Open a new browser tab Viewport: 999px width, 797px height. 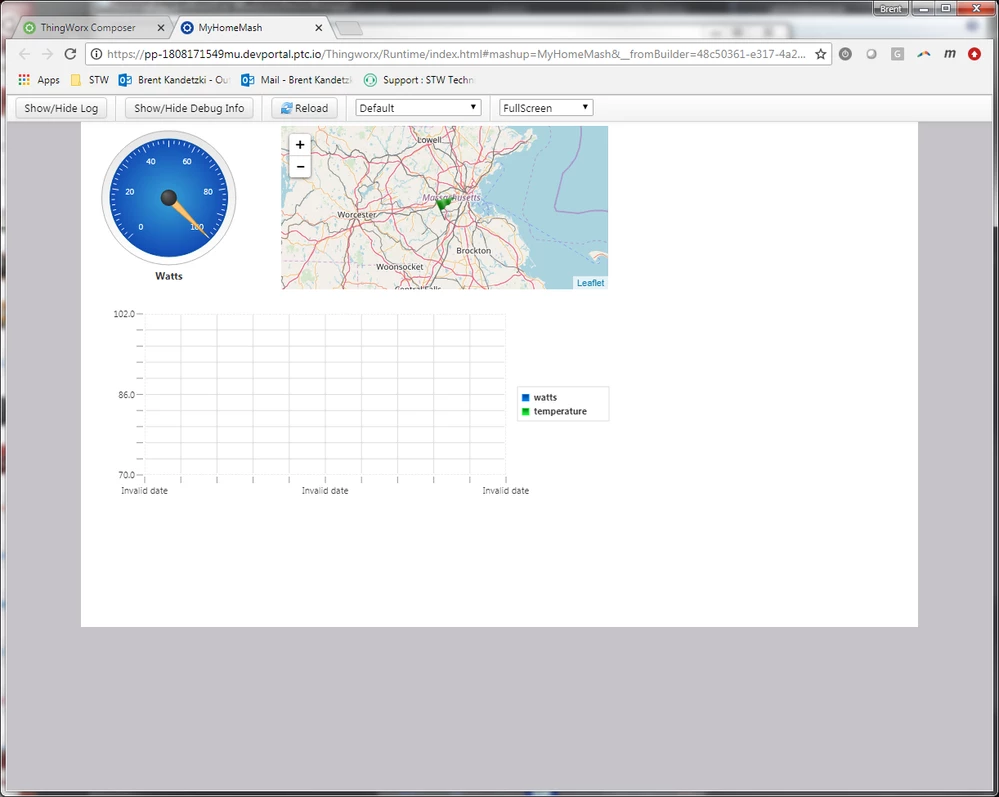click(x=349, y=28)
